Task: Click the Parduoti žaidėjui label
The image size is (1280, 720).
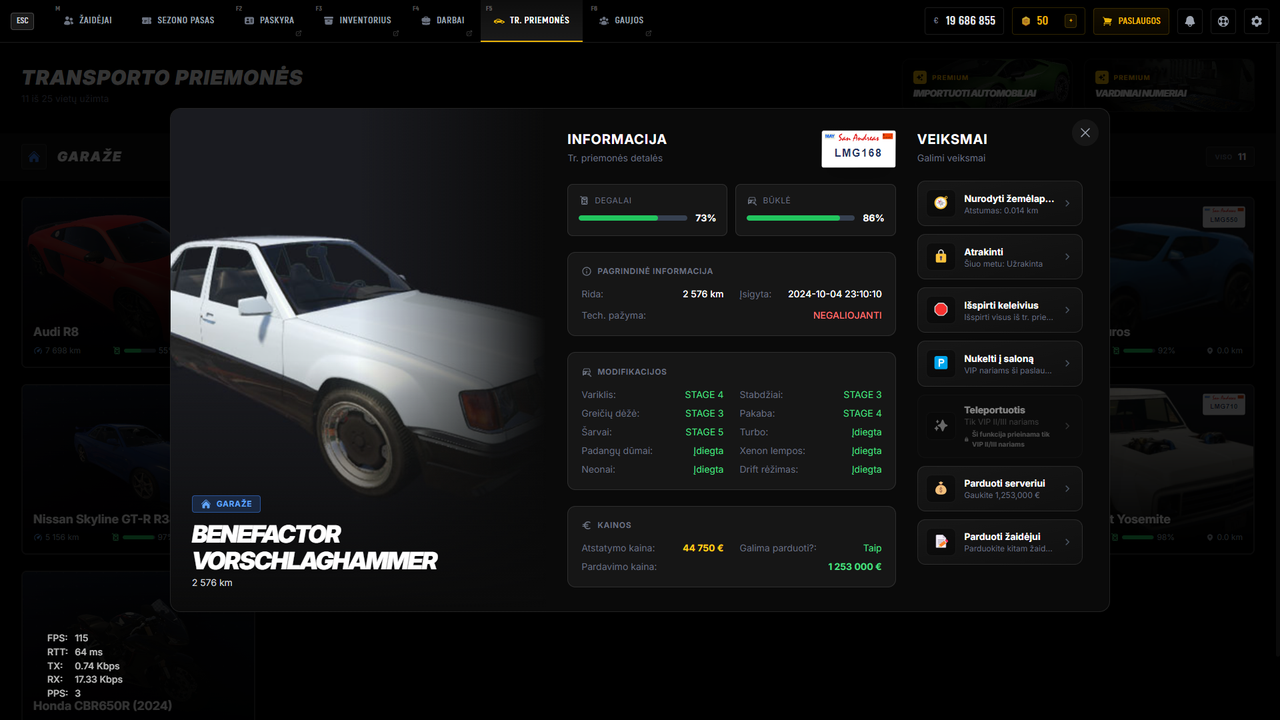Action: 1002,537
